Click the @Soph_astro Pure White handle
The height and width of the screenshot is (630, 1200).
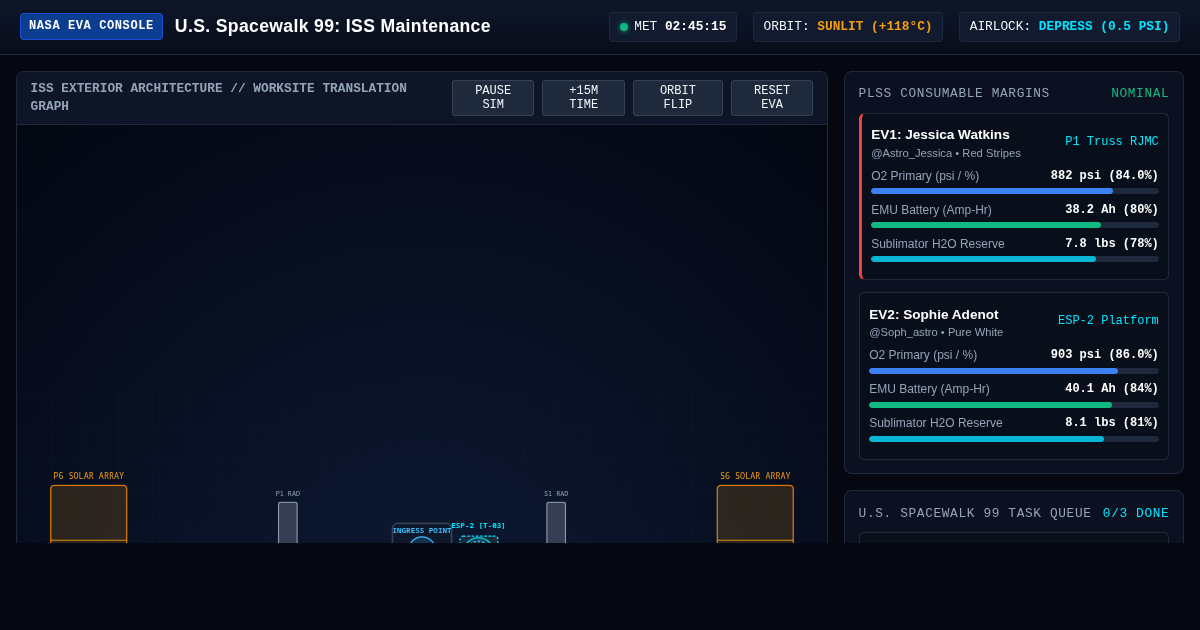936,332
